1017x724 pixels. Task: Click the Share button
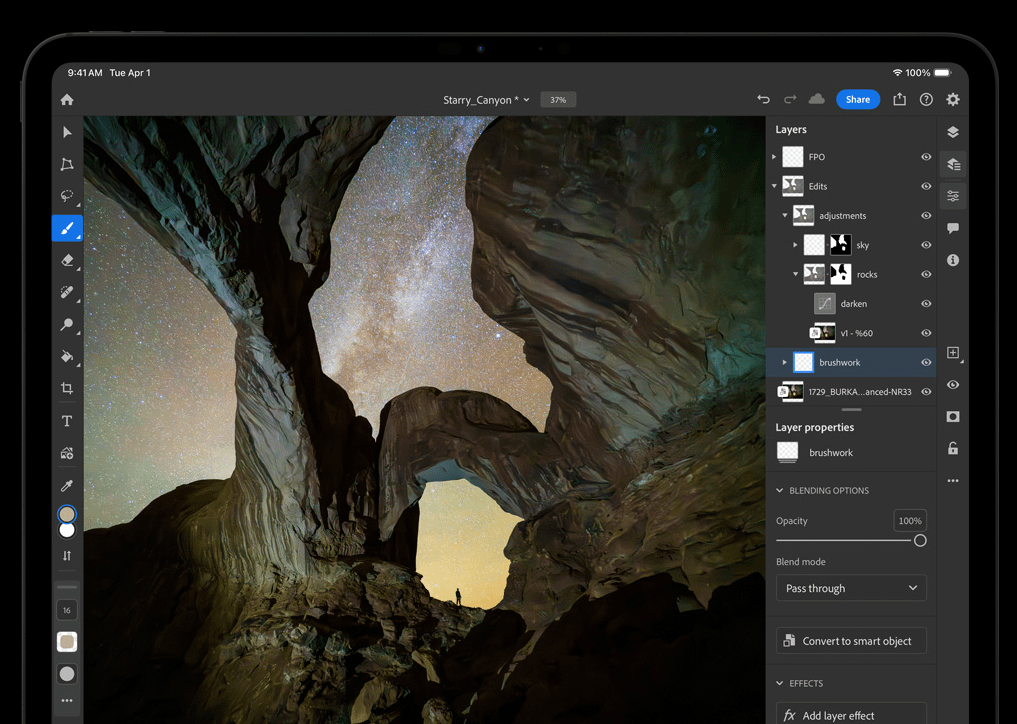tap(857, 100)
